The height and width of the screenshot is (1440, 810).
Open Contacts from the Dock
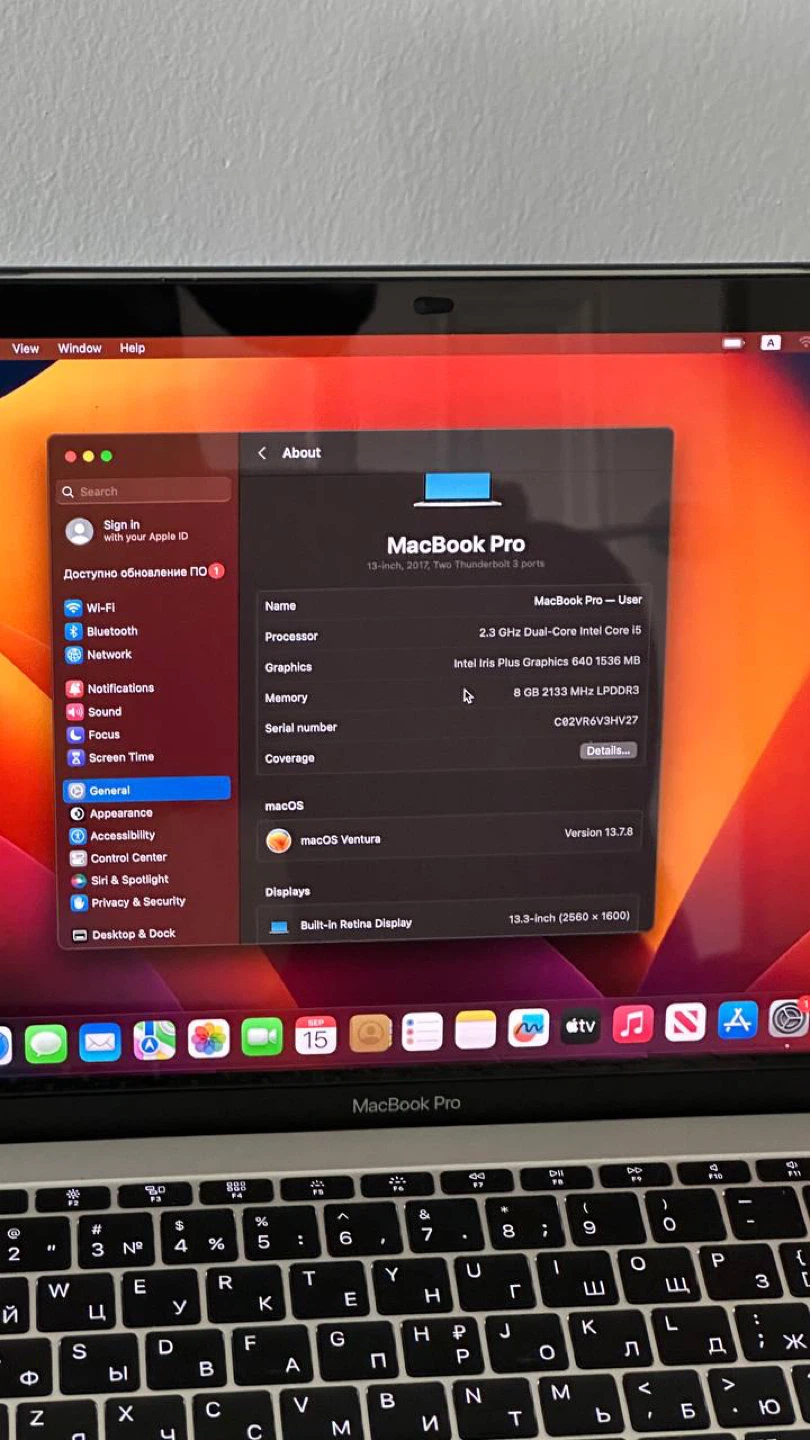(370, 1033)
